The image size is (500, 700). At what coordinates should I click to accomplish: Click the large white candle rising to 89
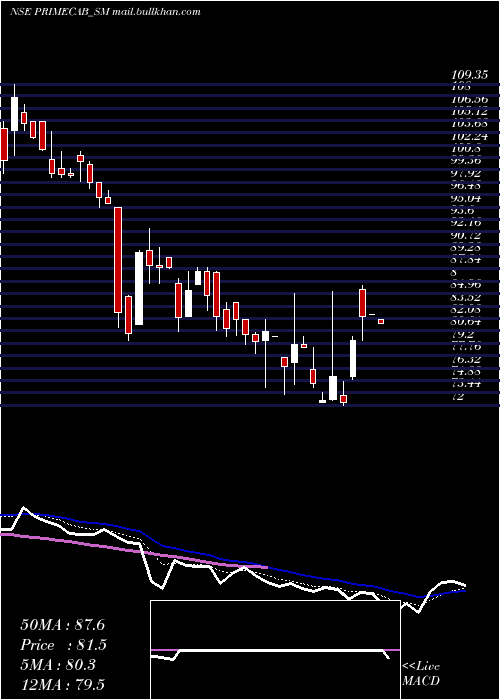click(139, 288)
